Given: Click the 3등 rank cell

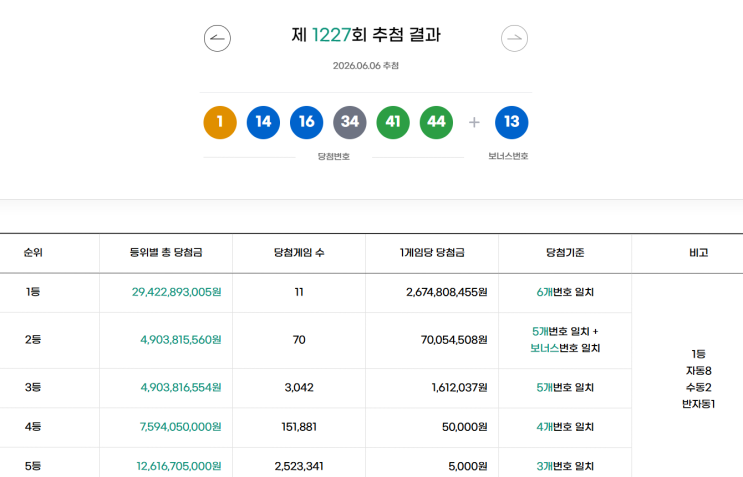Looking at the screenshot, I should (x=33, y=387).
